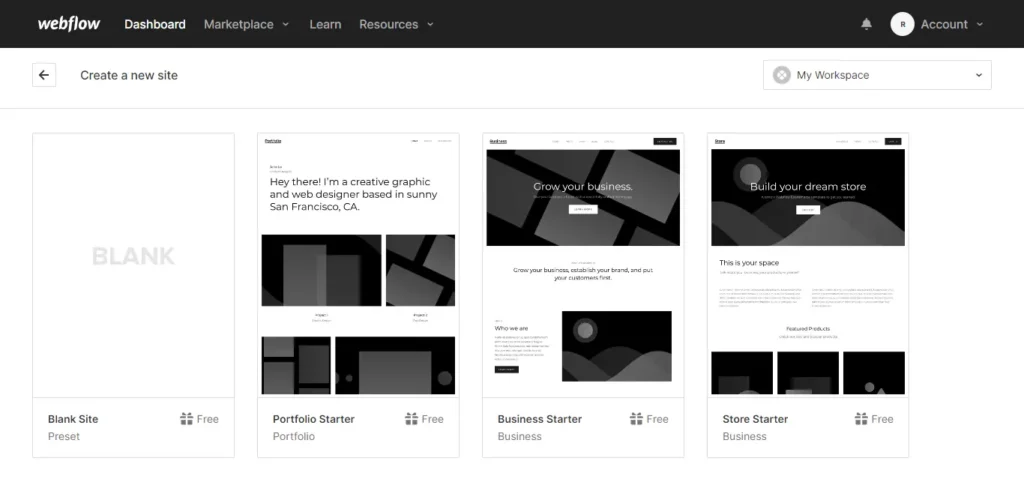Select the Store Starter template preview
The width and height of the screenshot is (1024, 488).
click(808, 265)
